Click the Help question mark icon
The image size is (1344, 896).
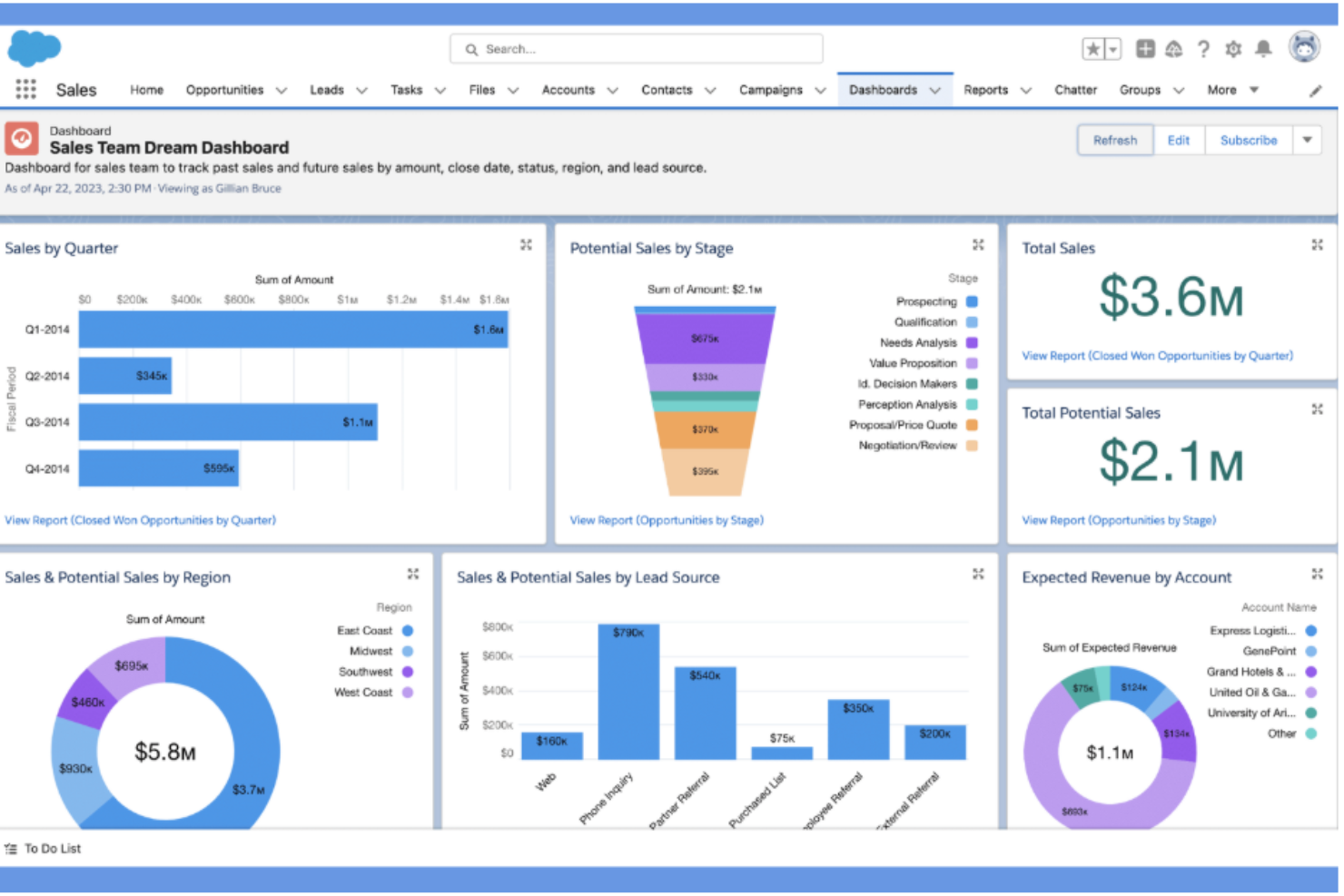pos(1203,49)
